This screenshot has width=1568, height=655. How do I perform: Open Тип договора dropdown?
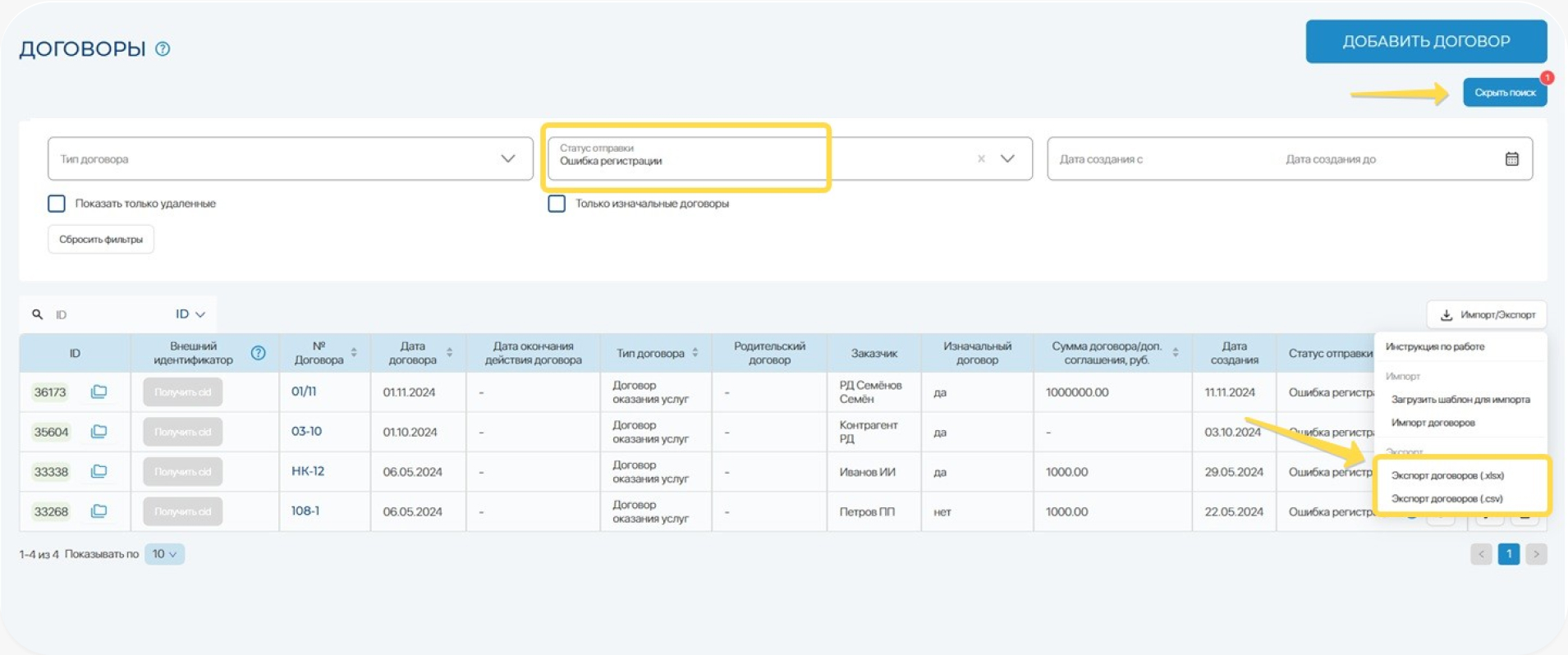[x=291, y=159]
